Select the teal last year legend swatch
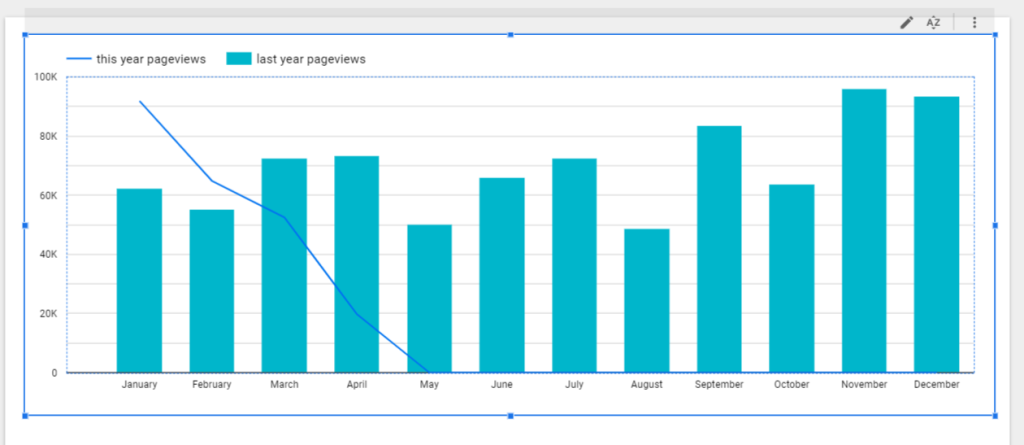The width and height of the screenshot is (1024, 445). pos(238,59)
